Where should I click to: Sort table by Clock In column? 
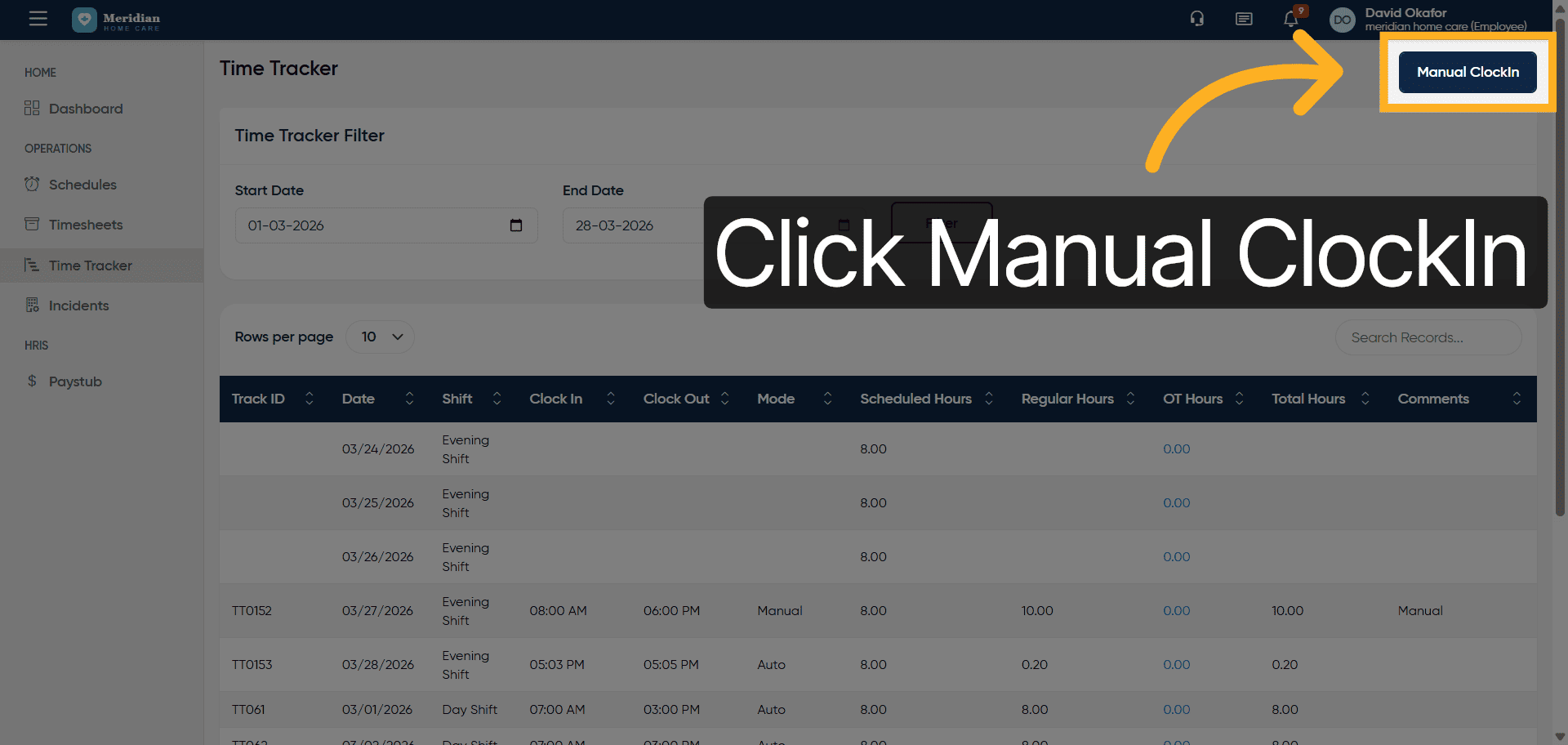click(610, 399)
